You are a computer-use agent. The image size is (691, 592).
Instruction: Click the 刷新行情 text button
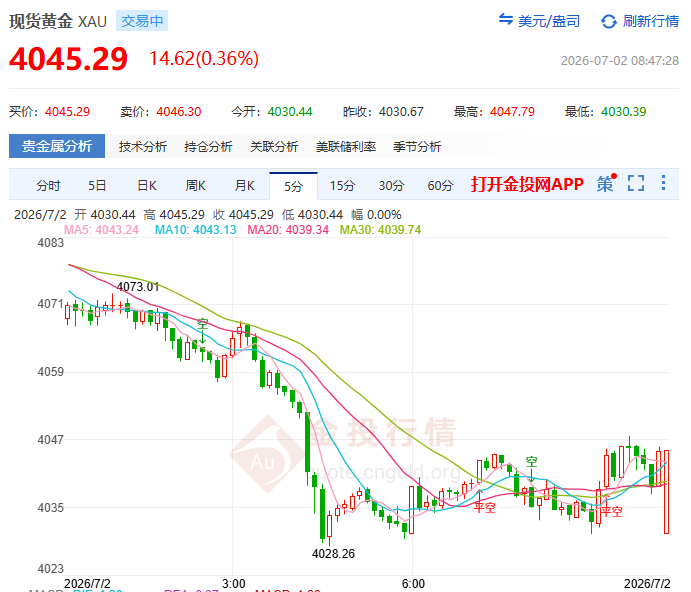click(x=650, y=21)
